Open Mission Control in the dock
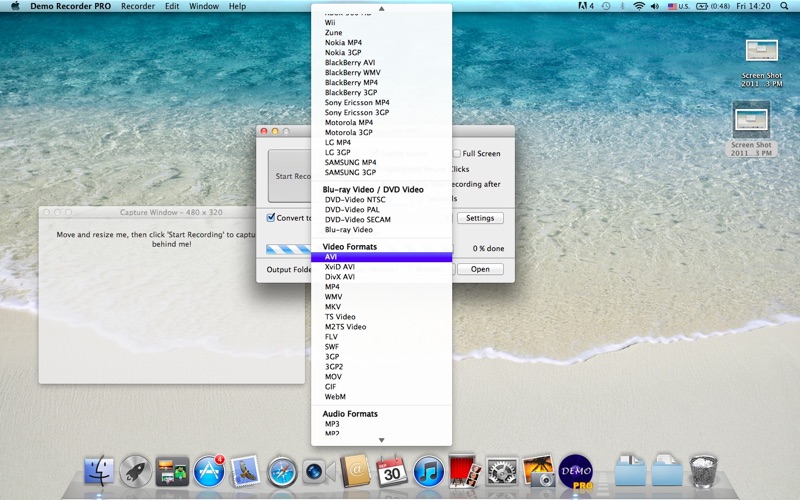 point(172,471)
